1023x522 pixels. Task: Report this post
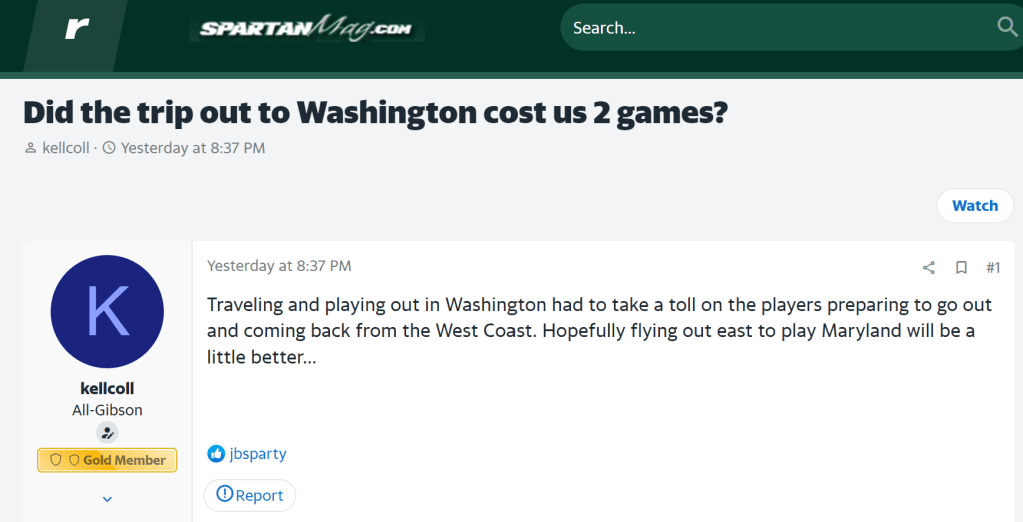coord(250,495)
